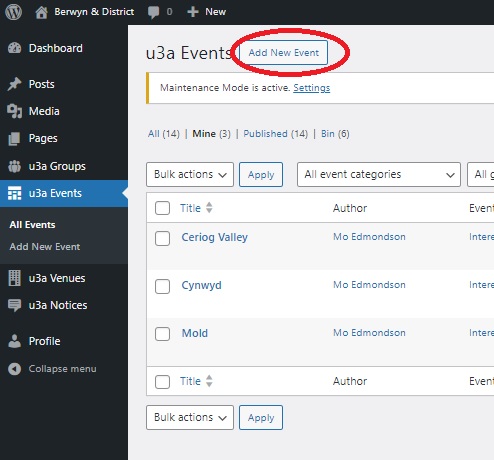Click the plus New icon
The width and height of the screenshot is (494, 460).
pos(193,12)
